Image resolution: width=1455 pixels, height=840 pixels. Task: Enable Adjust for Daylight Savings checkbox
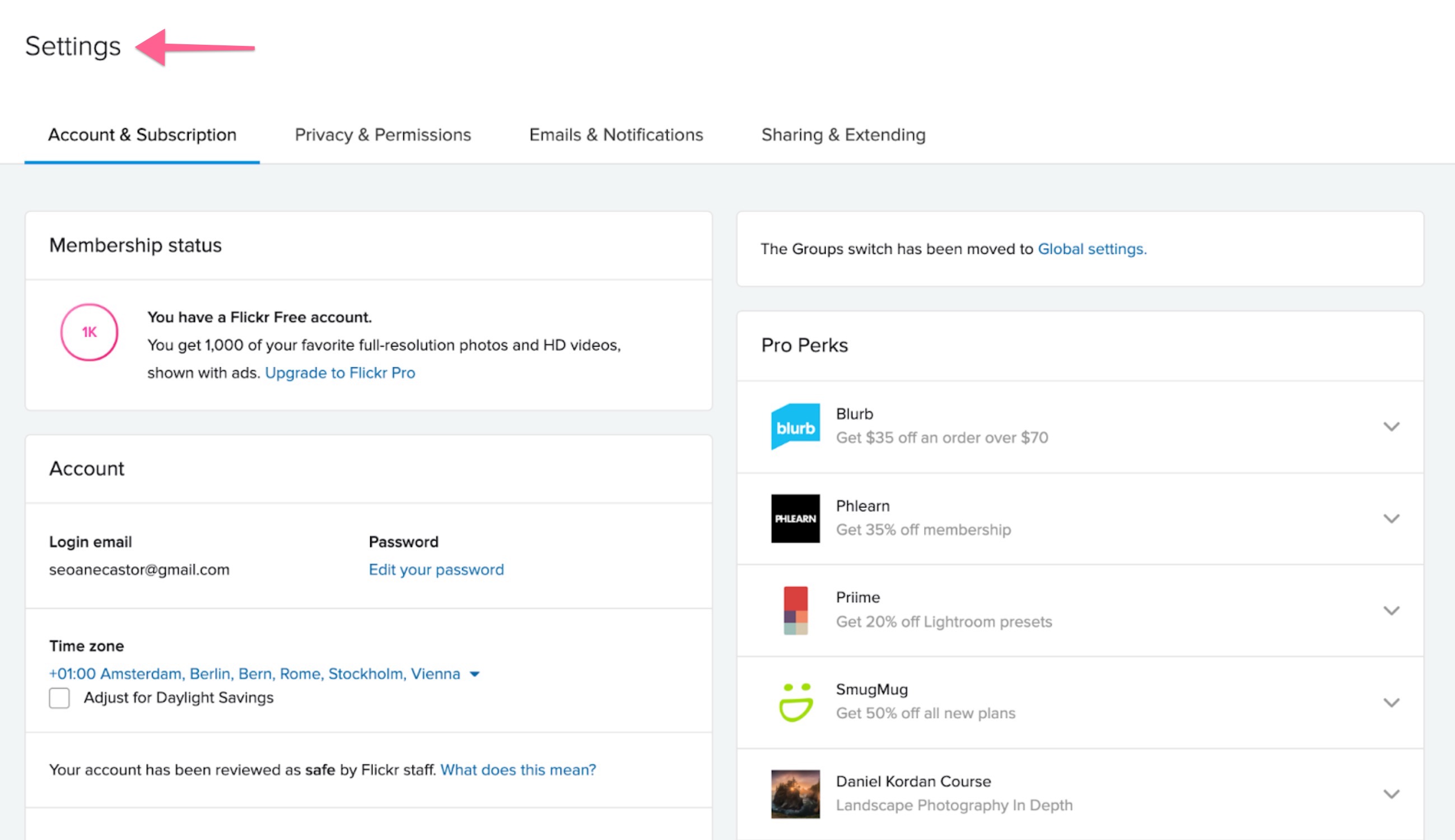(x=59, y=698)
